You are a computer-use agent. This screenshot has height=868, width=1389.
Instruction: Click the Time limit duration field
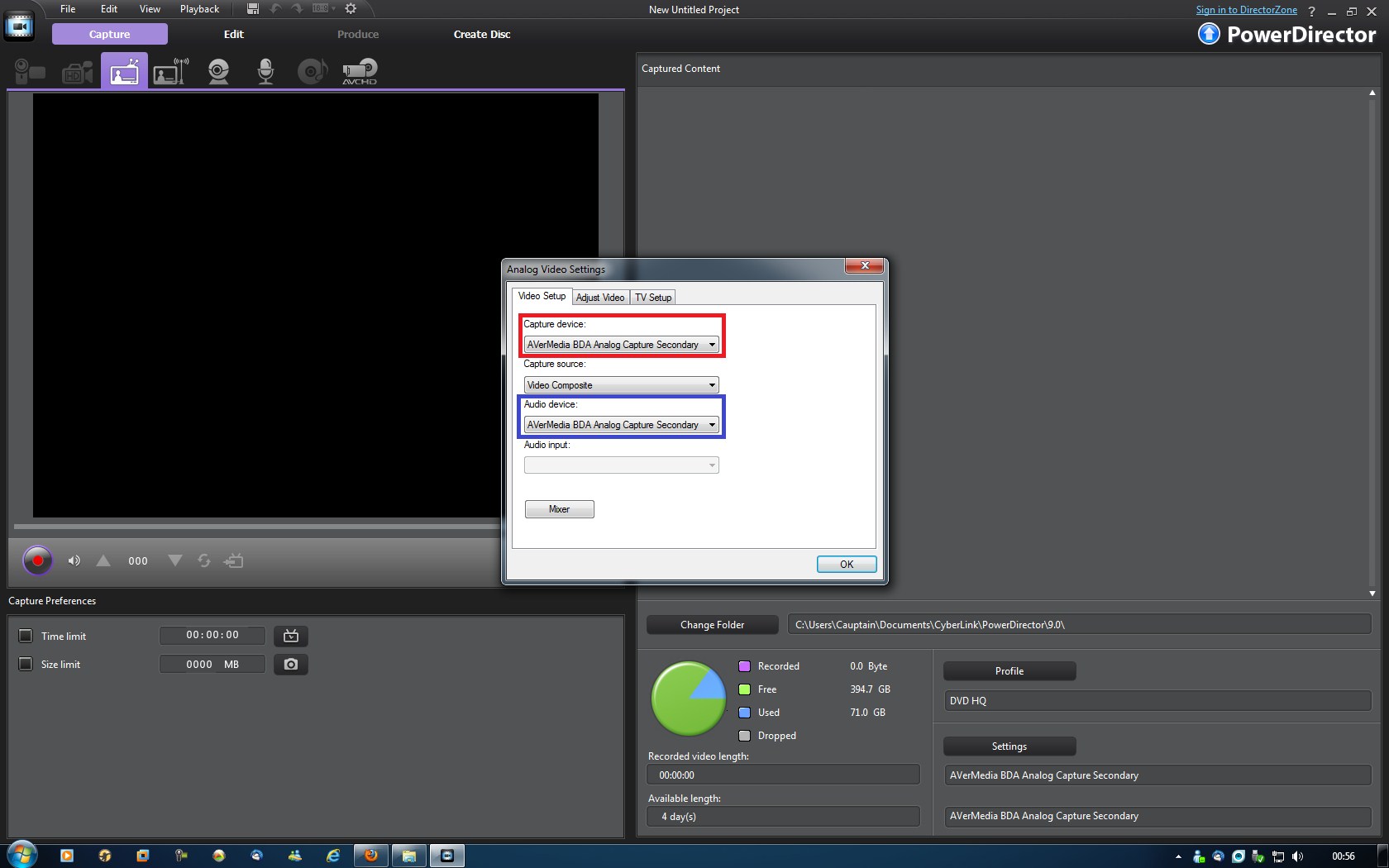[x=212, y=636]
